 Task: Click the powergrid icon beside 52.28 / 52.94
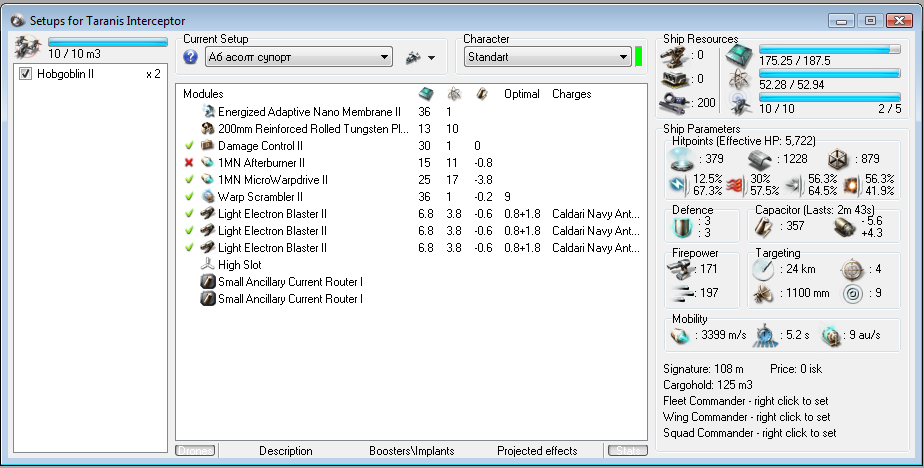[x=739, y=79]
